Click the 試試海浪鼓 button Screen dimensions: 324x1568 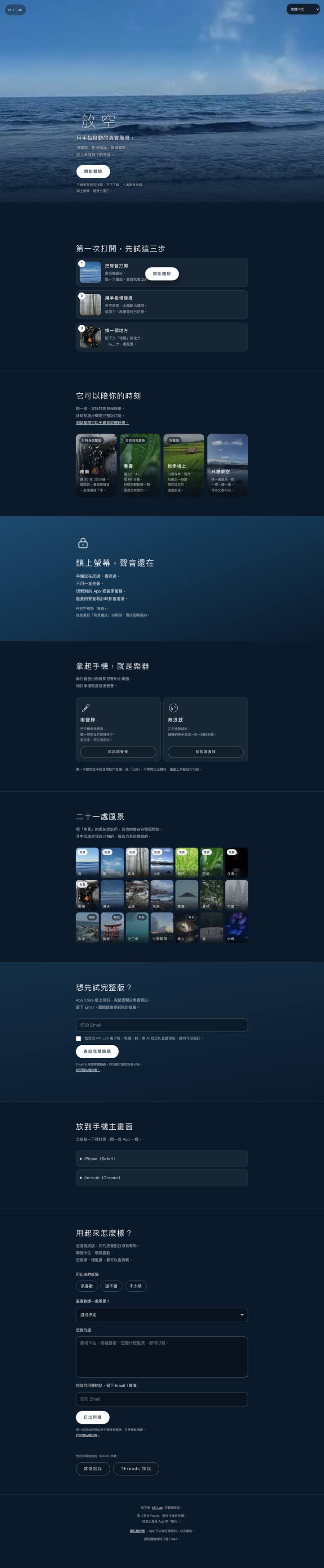coord(206,752)
